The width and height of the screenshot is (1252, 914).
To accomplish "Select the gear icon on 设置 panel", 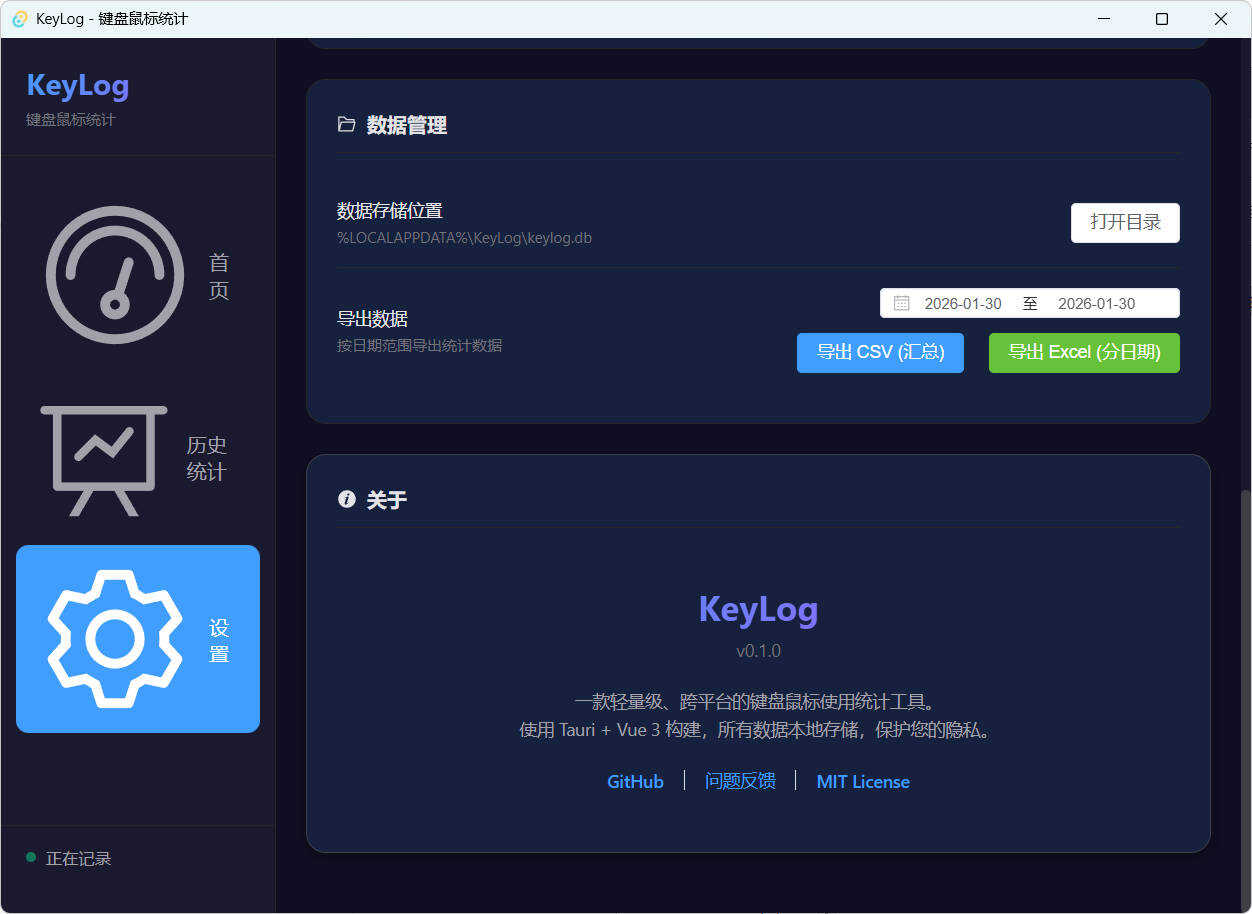I will tap(114, 638).
